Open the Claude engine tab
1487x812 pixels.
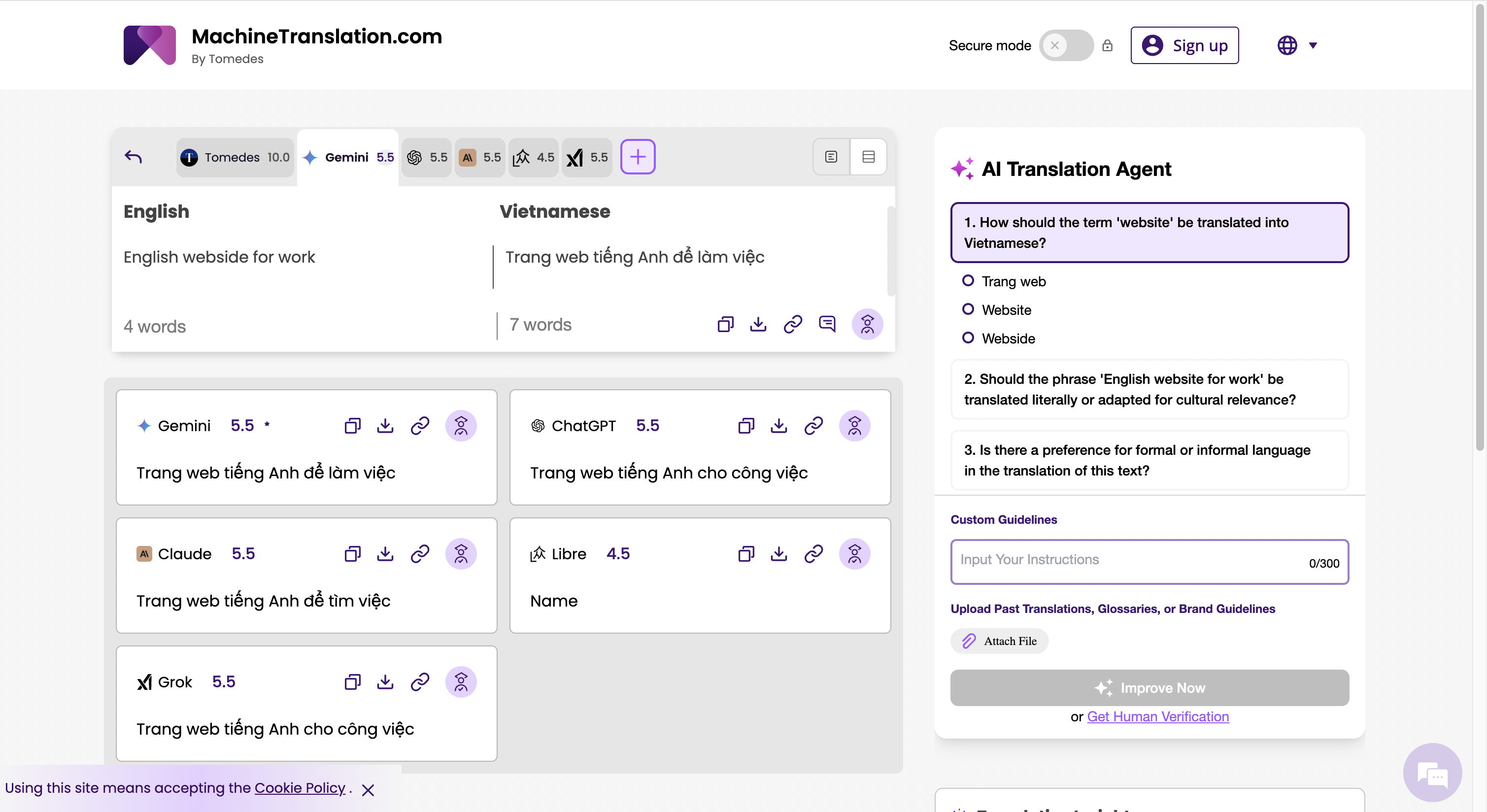pos(480,157)
